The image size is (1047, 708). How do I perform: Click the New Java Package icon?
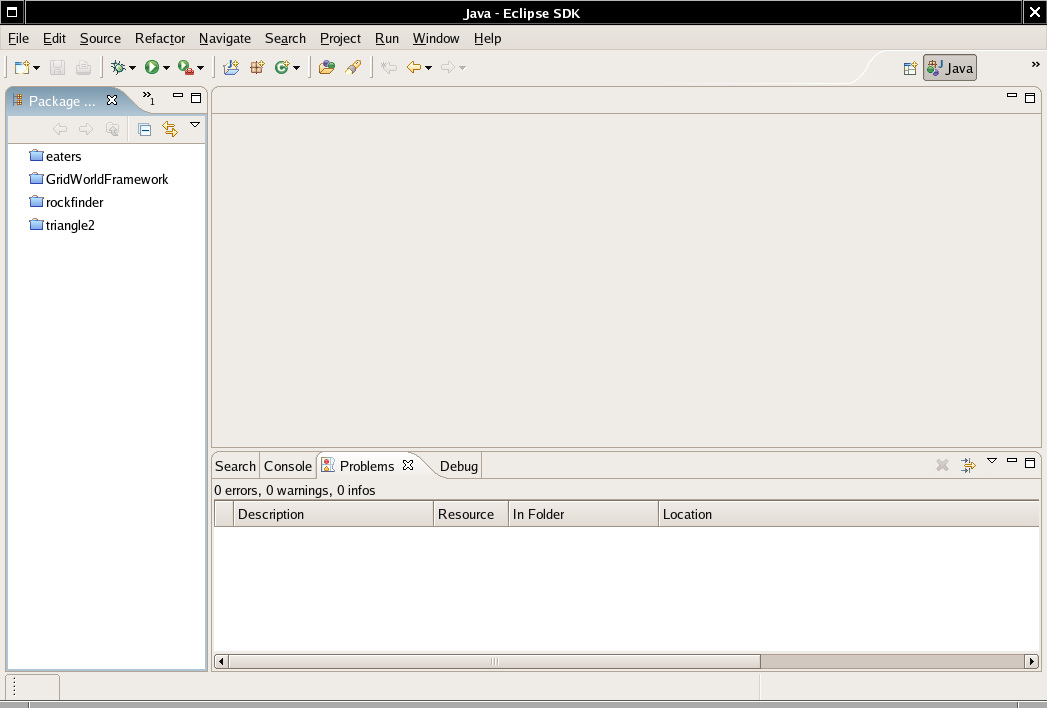tap(257, 67)
